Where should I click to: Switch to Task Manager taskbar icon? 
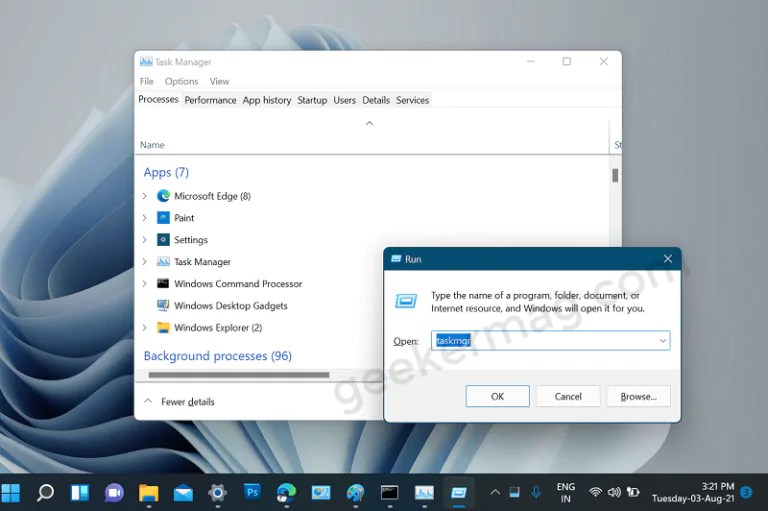tap(424, 492)
